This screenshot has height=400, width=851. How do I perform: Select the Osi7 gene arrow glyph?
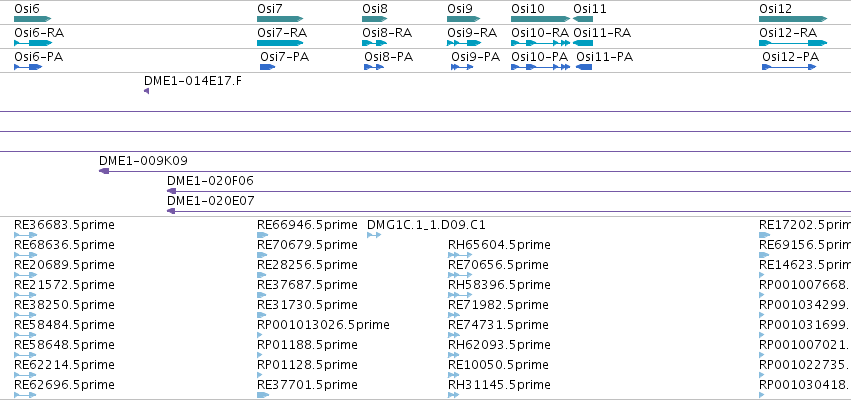280,19
